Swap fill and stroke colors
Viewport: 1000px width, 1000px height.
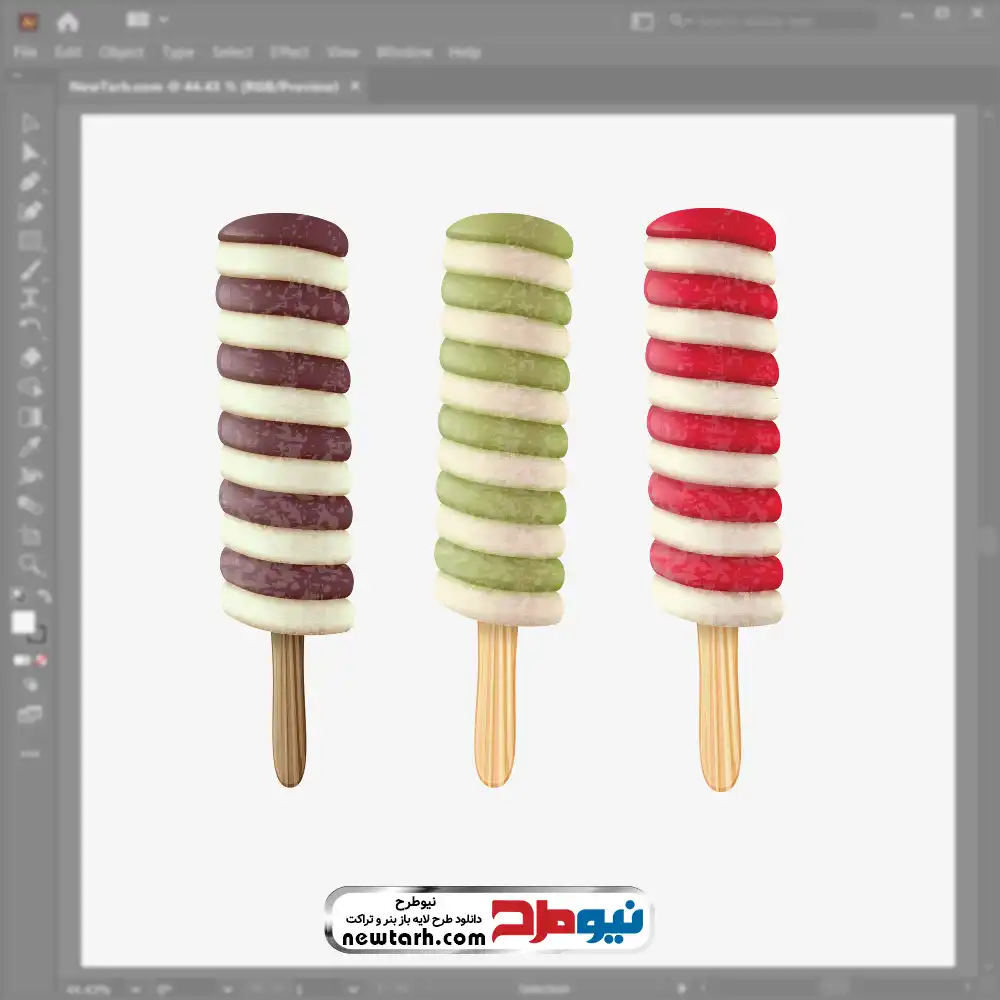[43, 596]
